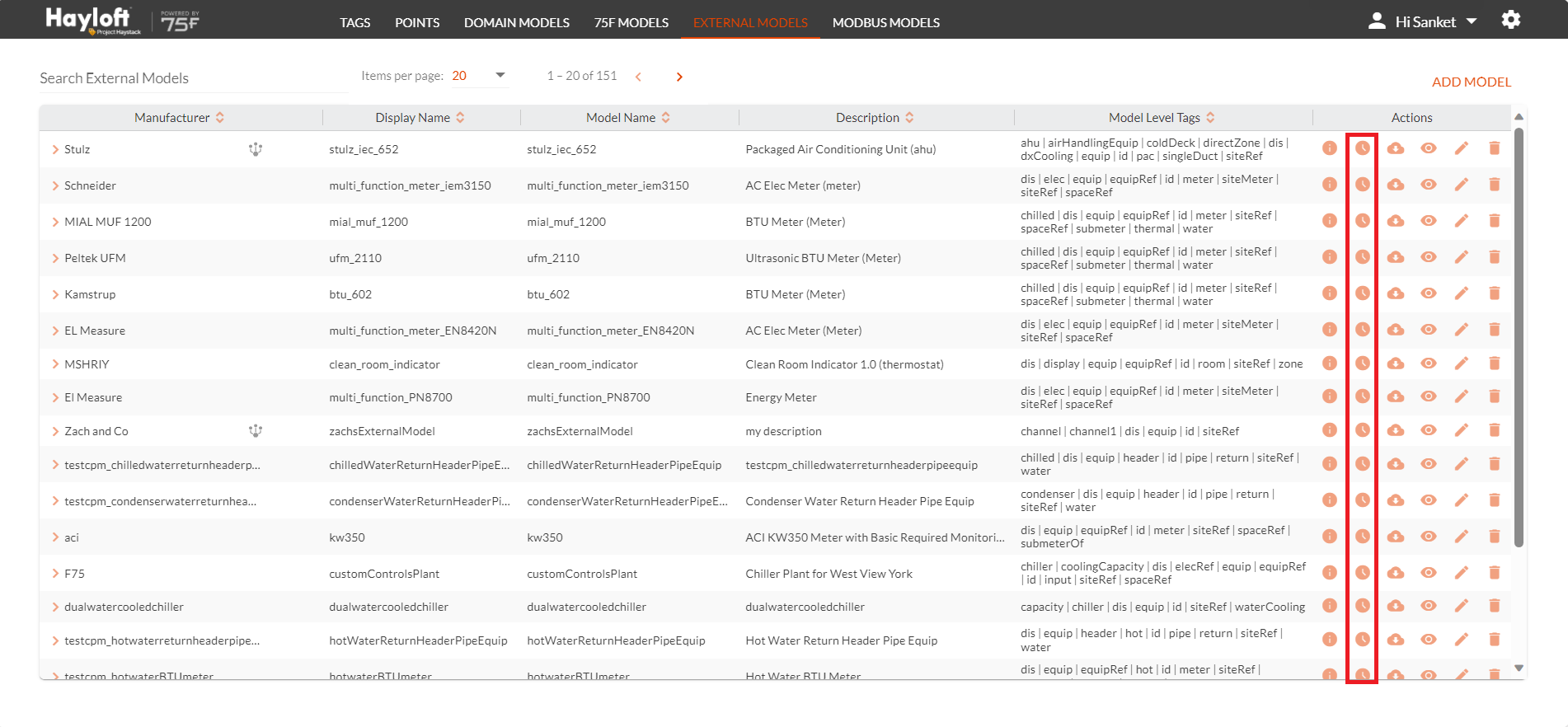
Task: Click the scrollbar down arrow
Action: point(1519,668)
